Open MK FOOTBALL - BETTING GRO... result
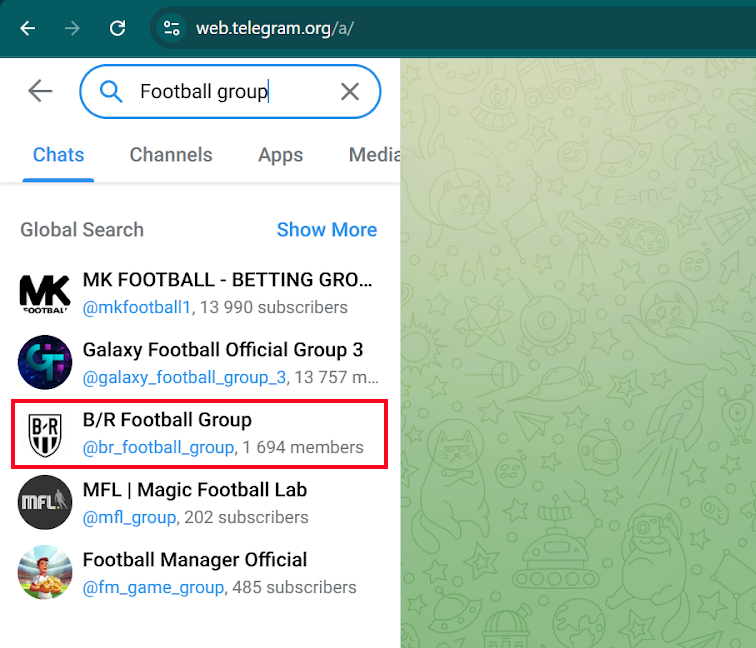This screenshot has height=648, width=756. coord(200,293)
